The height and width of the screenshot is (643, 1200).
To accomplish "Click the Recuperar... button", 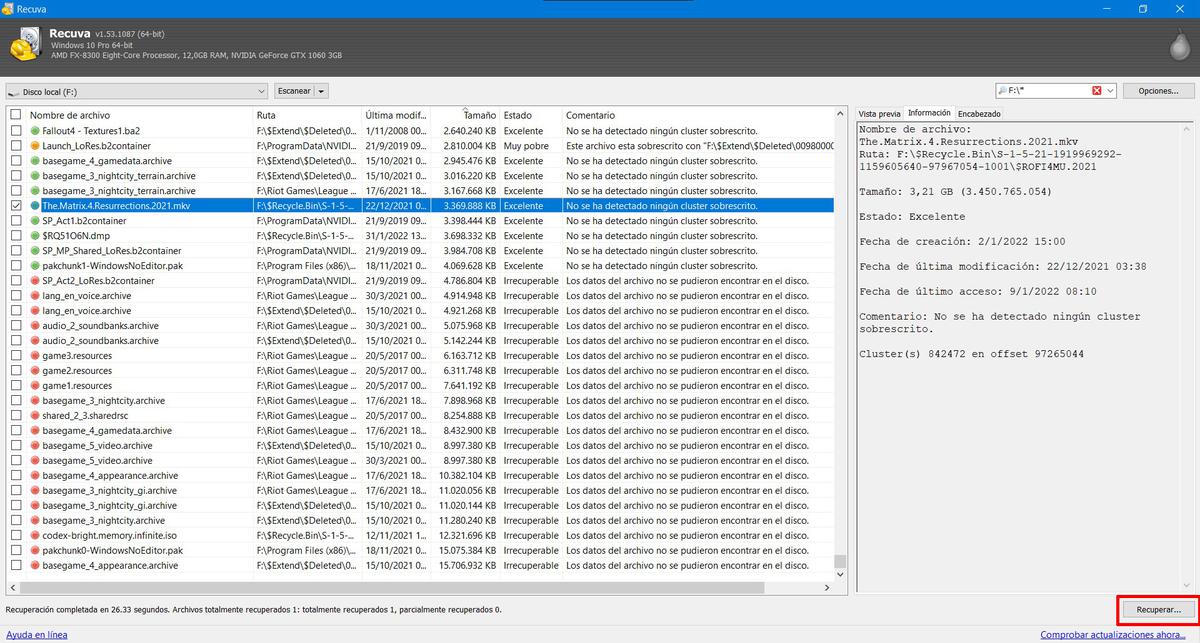I will 1158,609.
